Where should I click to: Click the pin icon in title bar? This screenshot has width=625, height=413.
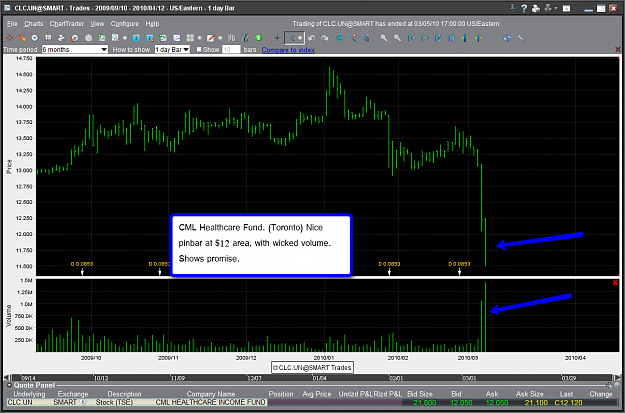click(513, 8)
